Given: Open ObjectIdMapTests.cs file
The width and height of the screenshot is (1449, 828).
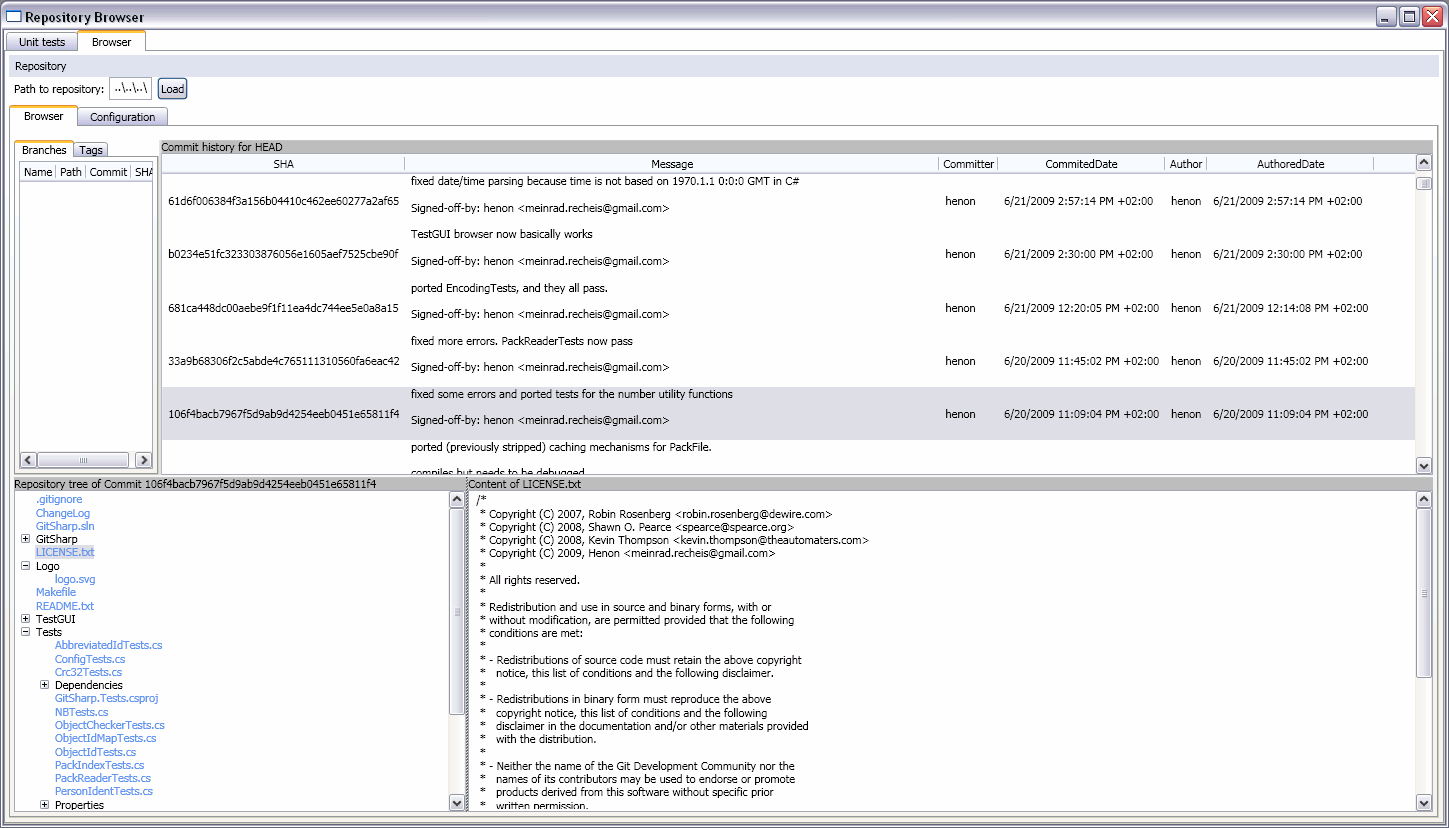Looking at the screenshot, I should [x=106, y=738].
